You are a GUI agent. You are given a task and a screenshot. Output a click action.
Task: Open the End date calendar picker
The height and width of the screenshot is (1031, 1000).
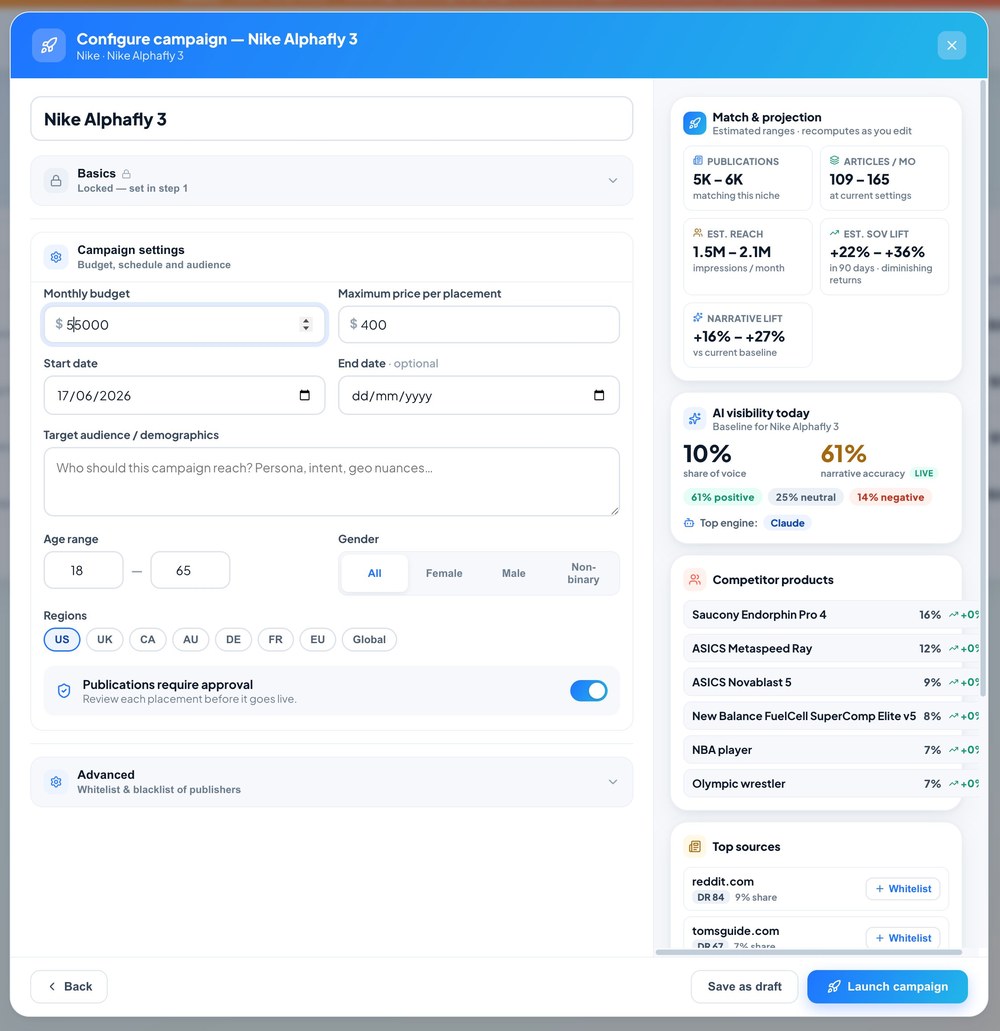coord(599,395)
